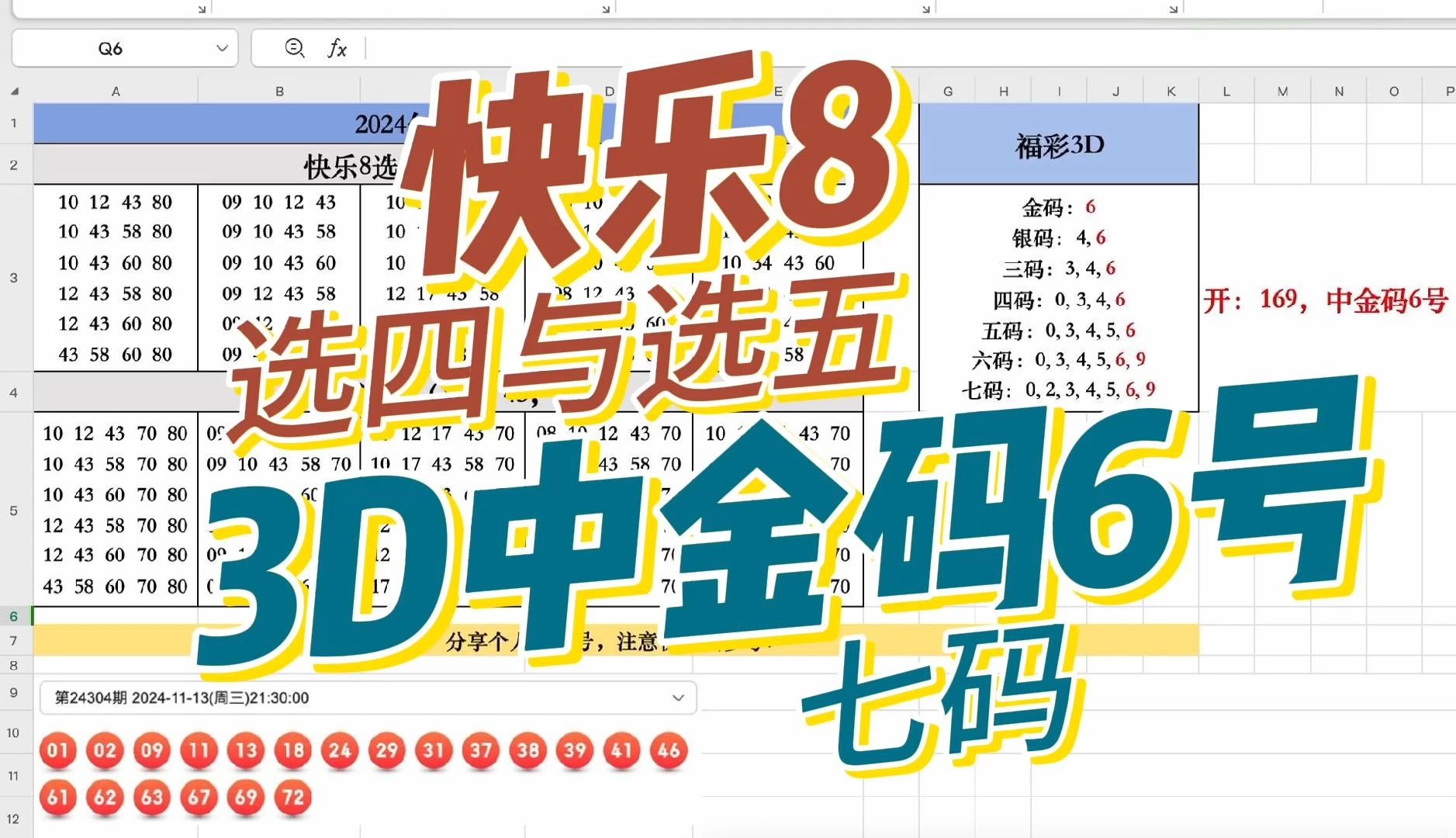
Task: Click red lottery ball 02
Action: click(105, 750)
